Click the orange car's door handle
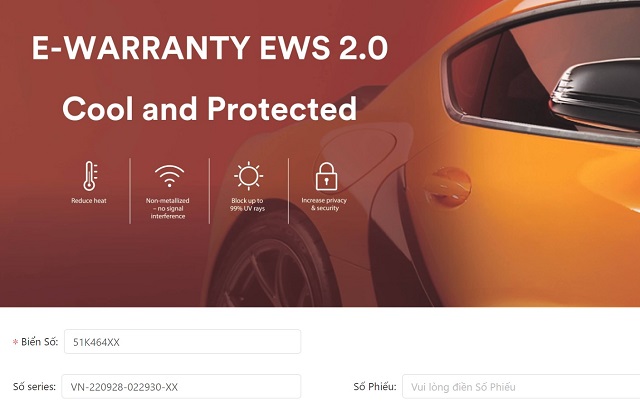Viewport: 640px width, 411px height. (448, 187)
